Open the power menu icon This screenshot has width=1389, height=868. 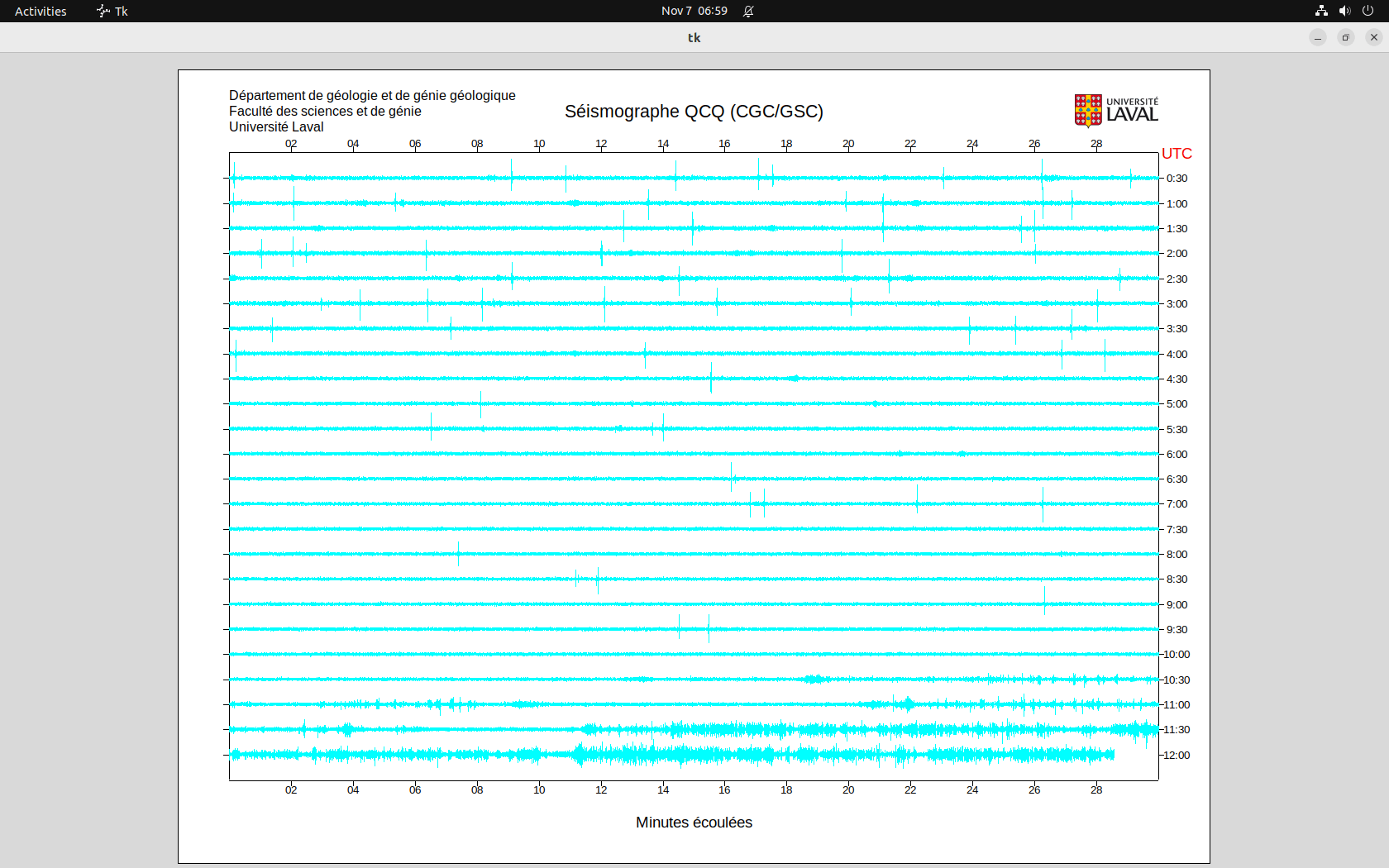click(1368, 11)
